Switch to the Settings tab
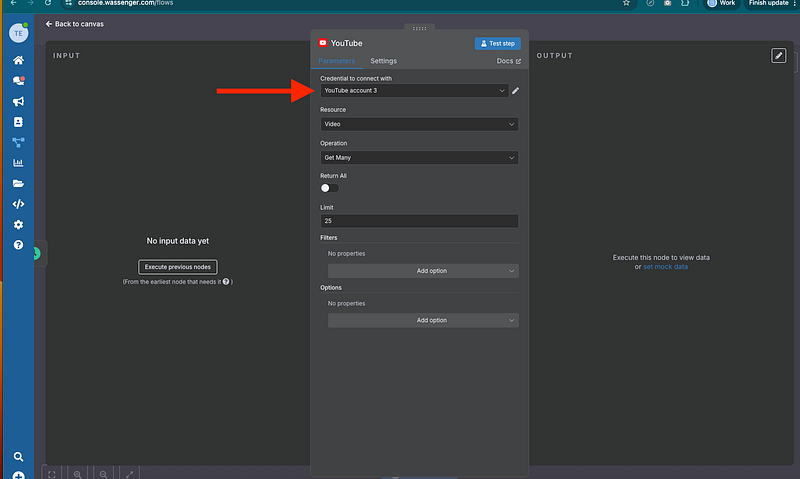This screenshot has height=479, width=800. [383, 62]
